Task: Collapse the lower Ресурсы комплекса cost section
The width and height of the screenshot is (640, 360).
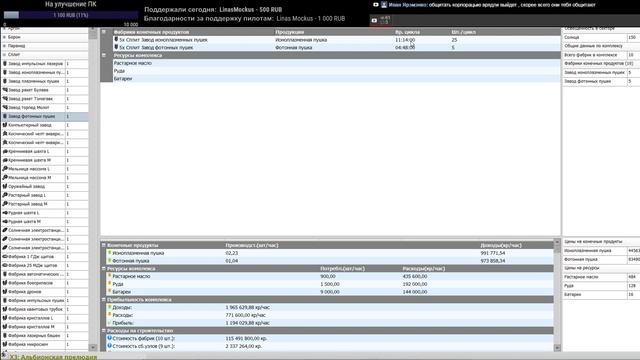Action: pyautogui.click(x=104, y=269)
